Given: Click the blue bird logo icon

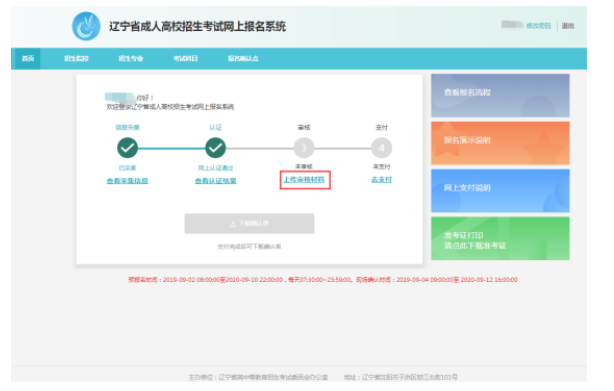Looking at the screenshot, I should click(86, 26).
